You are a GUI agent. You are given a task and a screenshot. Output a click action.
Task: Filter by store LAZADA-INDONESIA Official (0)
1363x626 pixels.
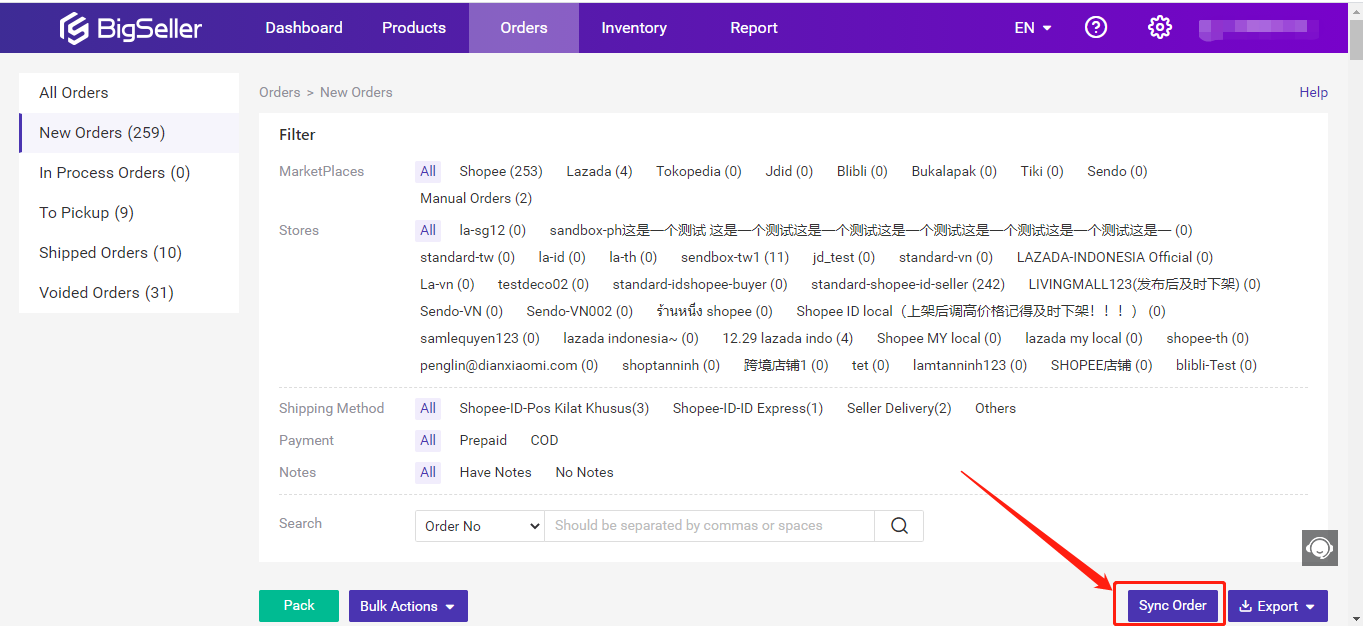(1115, 258)
